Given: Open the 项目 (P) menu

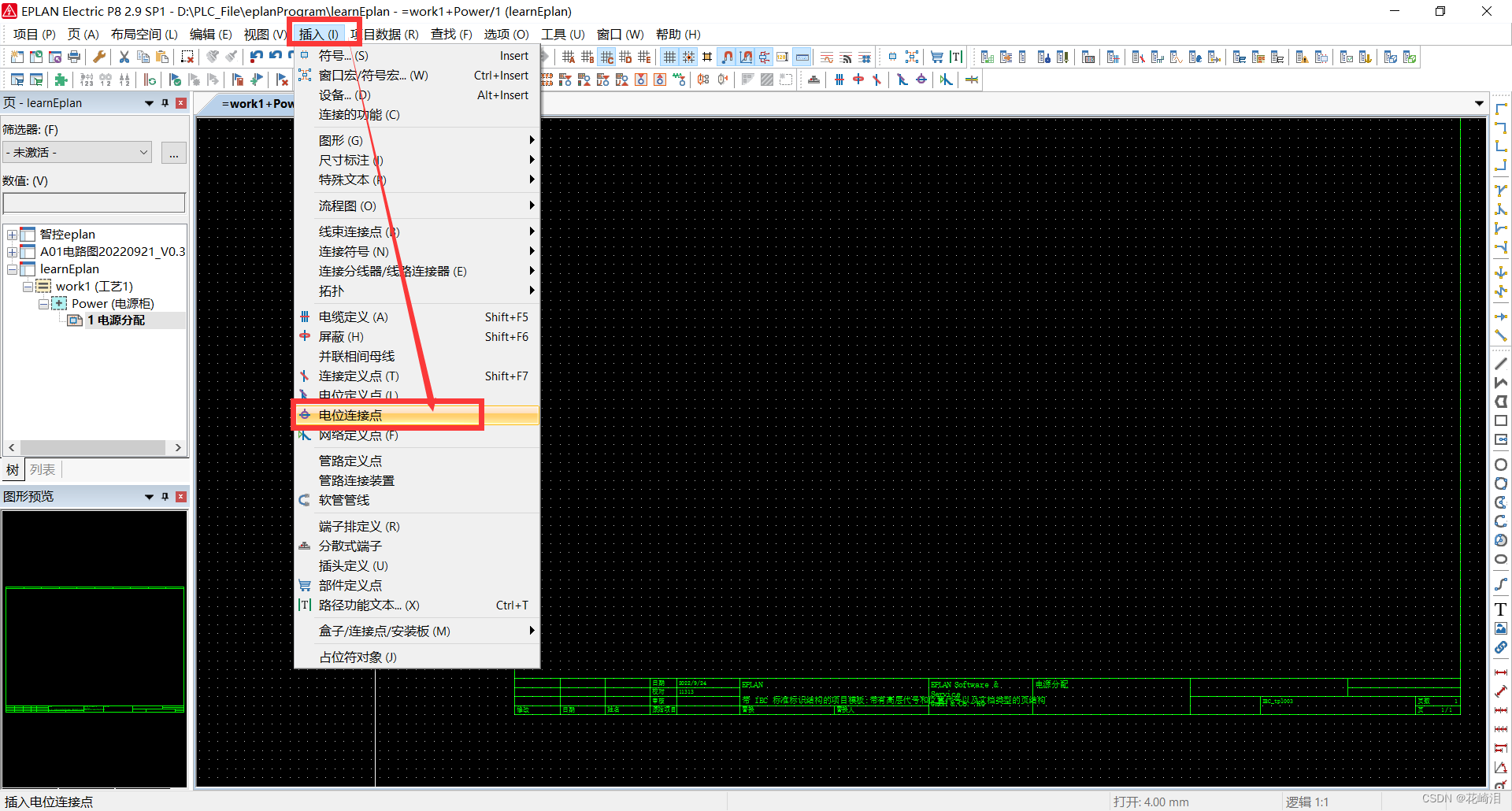Looking at the screenshot, I should (35, 35).
